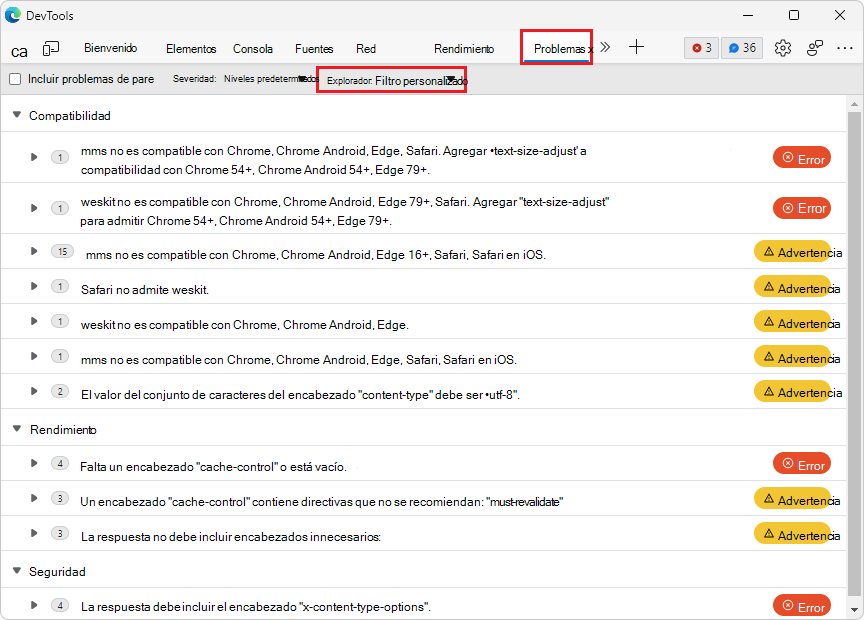Viewport: 864px width, 620px height.
Task: Open the DevTools settings gear
Action: (x=783, y=47)
